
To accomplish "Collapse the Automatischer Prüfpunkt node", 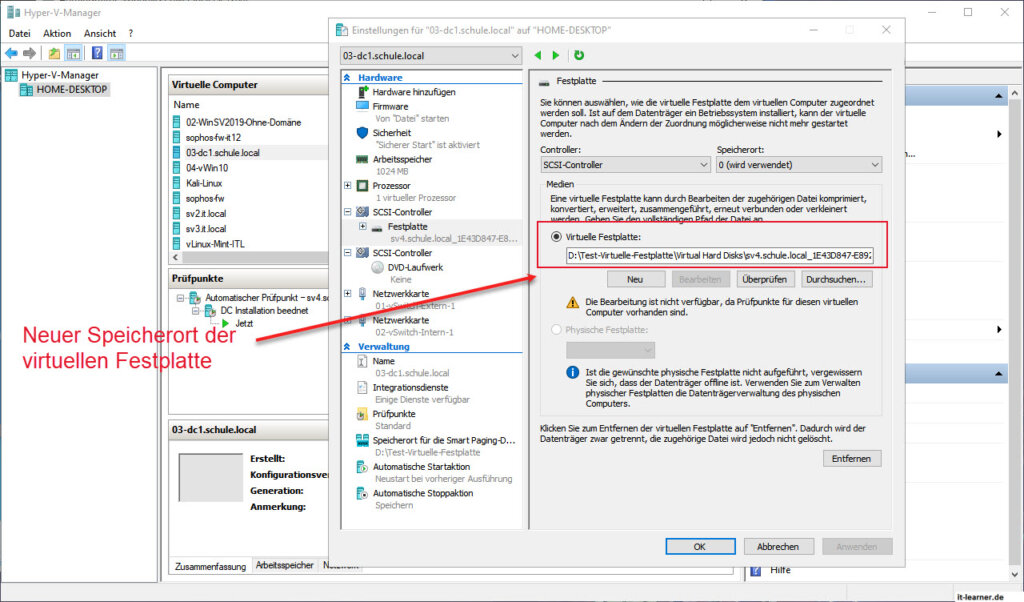I will tap(180, 298).
